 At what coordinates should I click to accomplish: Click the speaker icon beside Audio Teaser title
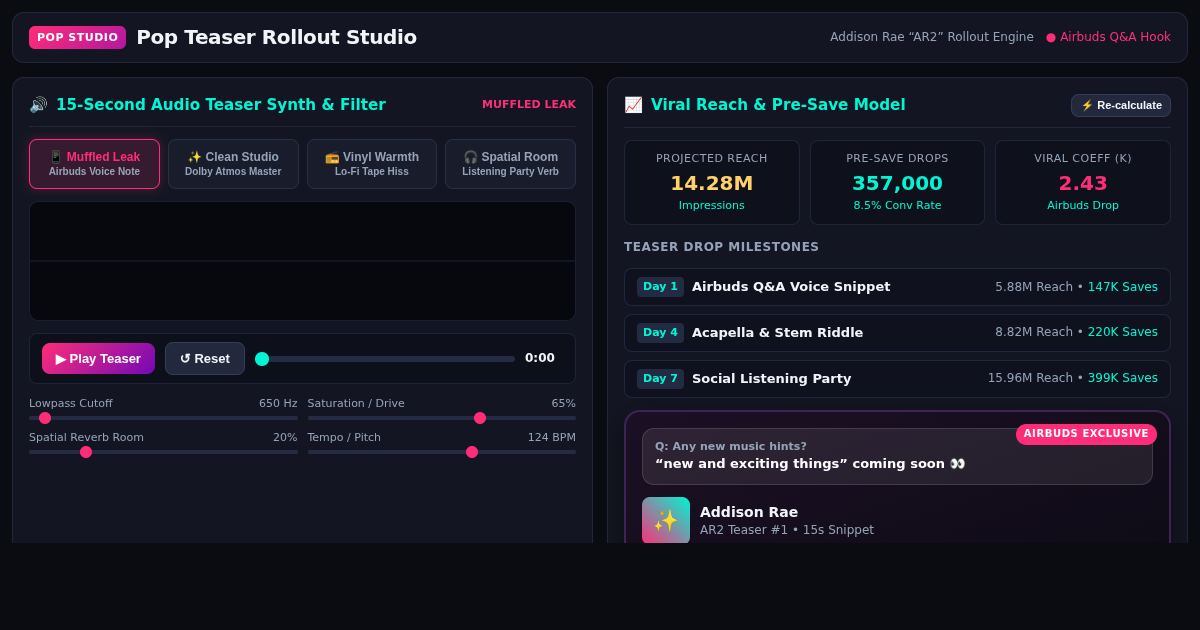pyautogui.click(x=38, y=105)
